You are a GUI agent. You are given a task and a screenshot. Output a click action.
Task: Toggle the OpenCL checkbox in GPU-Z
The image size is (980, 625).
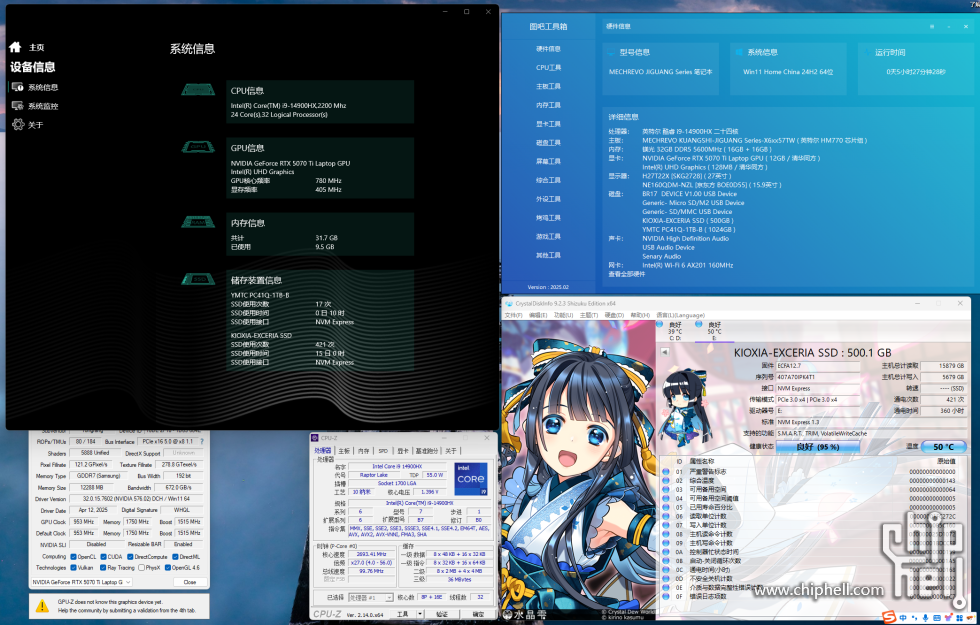[x=73, y=556]
